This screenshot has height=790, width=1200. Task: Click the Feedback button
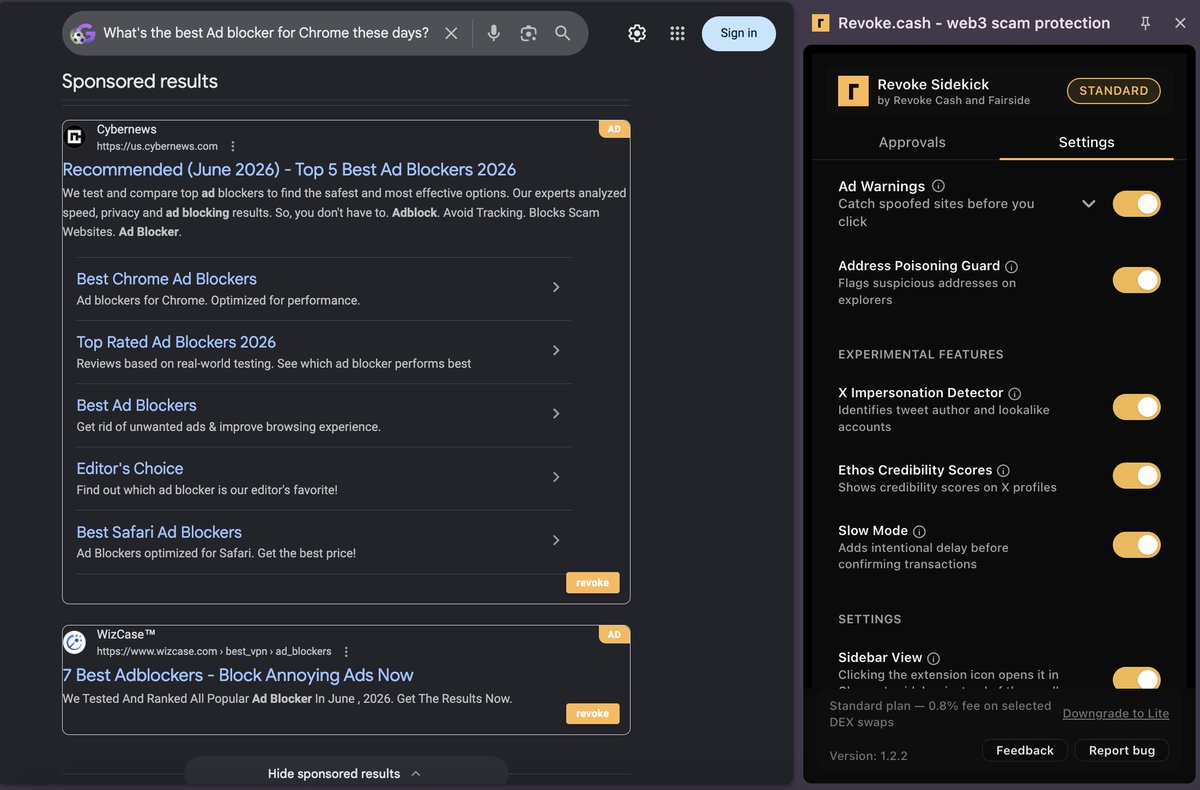click(1025, 750)
